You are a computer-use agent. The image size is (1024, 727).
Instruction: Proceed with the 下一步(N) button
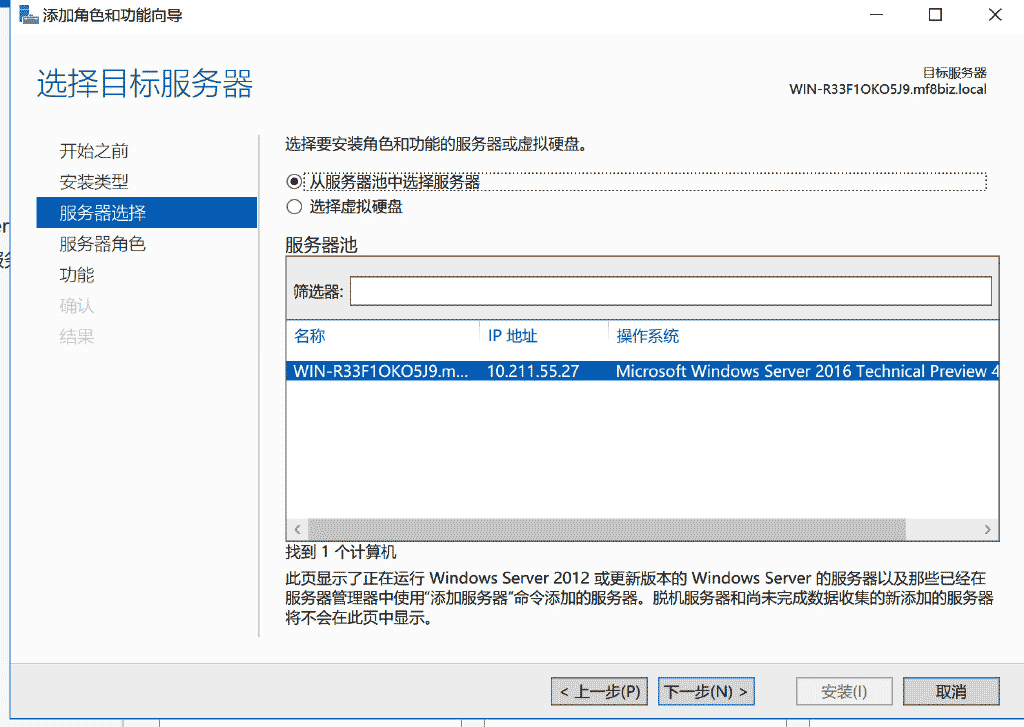pyautogui.click(x=705, y=690)
